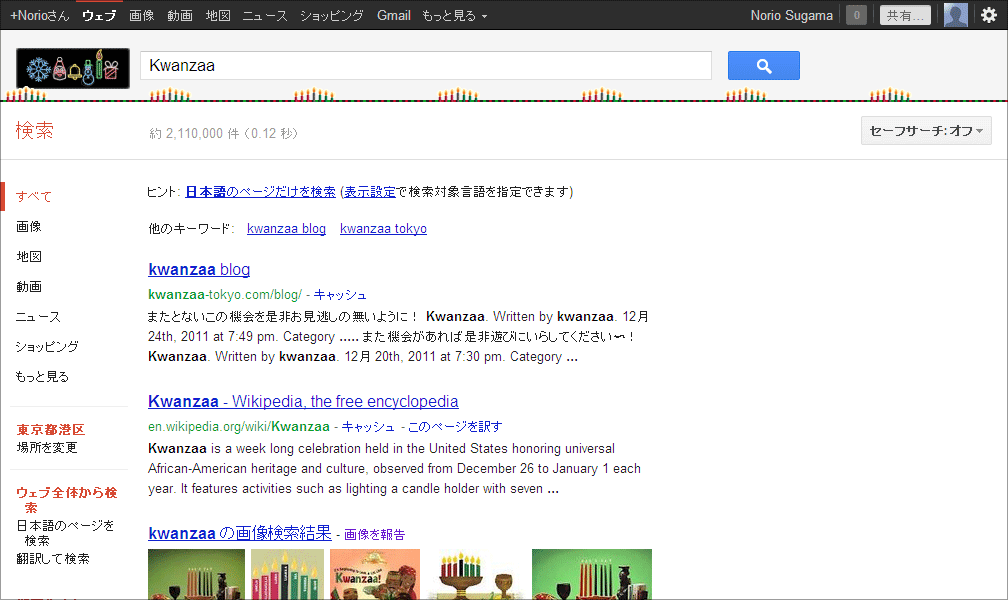
Task: Select 画像 filter in the left sidebar
Action: (x=28, y=226)
